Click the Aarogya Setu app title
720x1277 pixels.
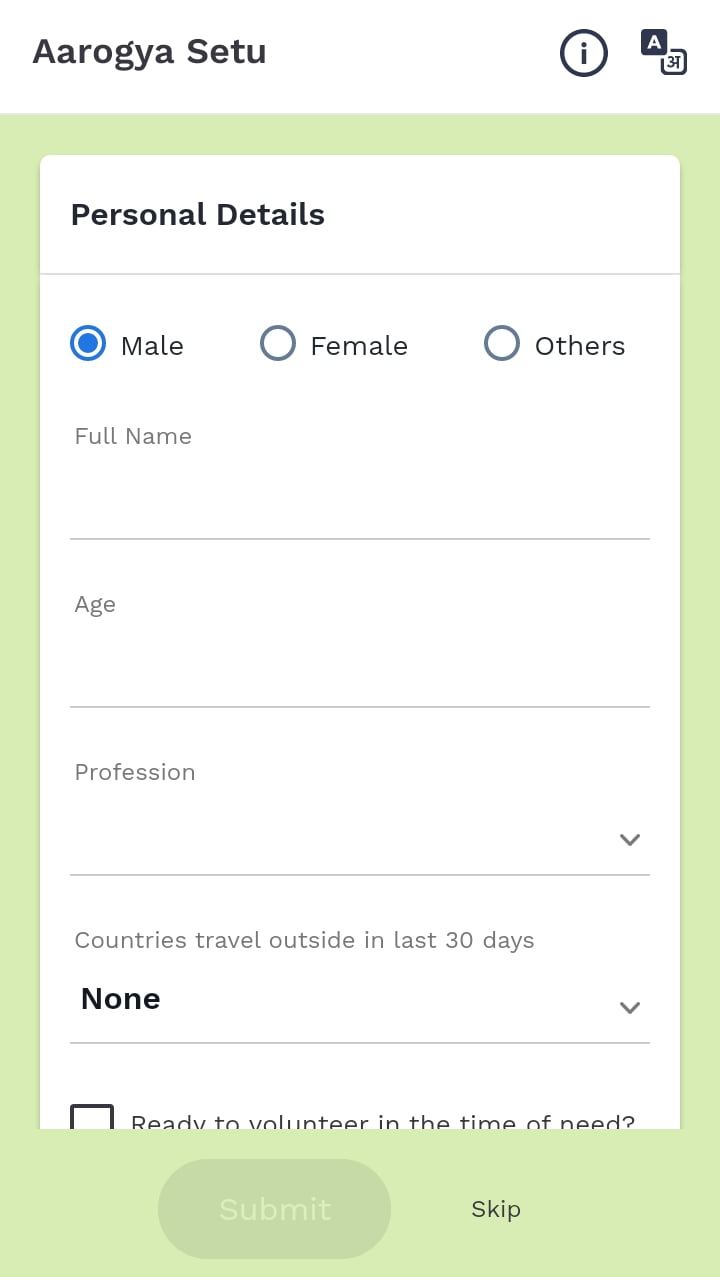click(150, 52)
